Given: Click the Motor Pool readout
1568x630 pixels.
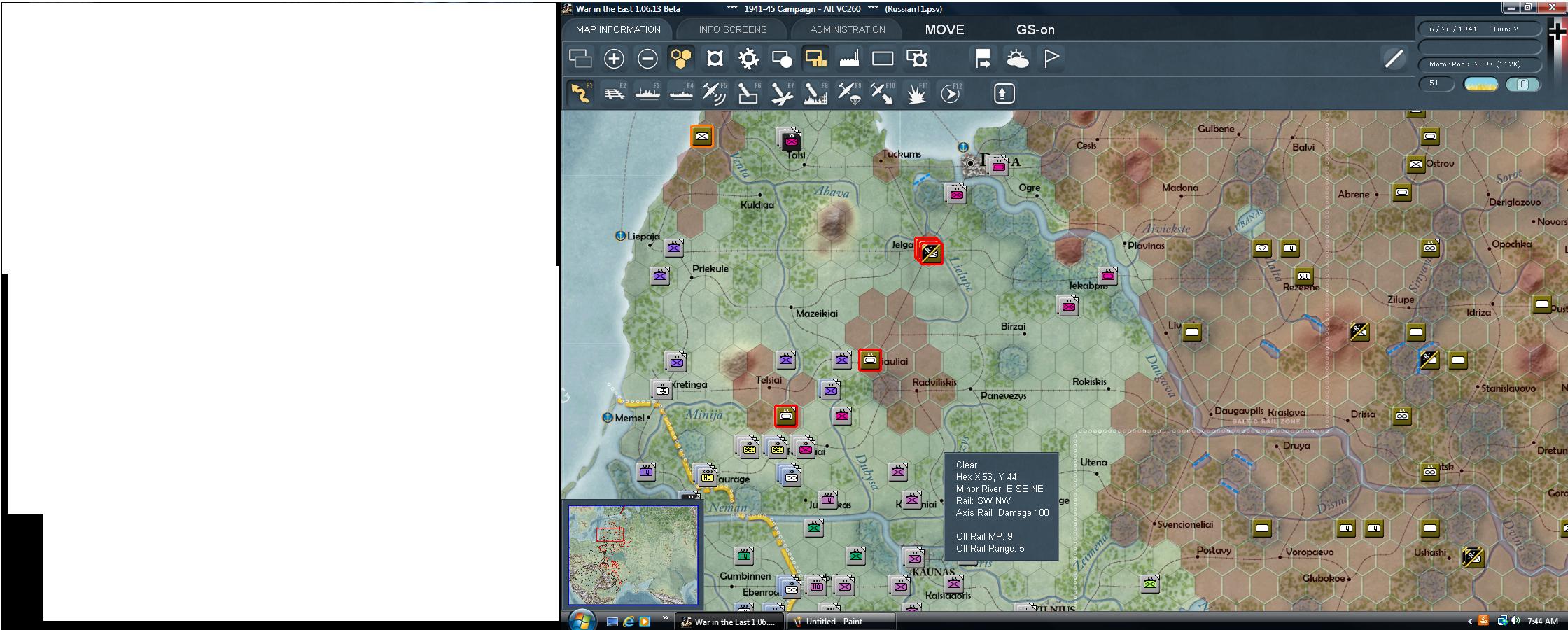Looking at the screenshot, I should click(1480, 64).
